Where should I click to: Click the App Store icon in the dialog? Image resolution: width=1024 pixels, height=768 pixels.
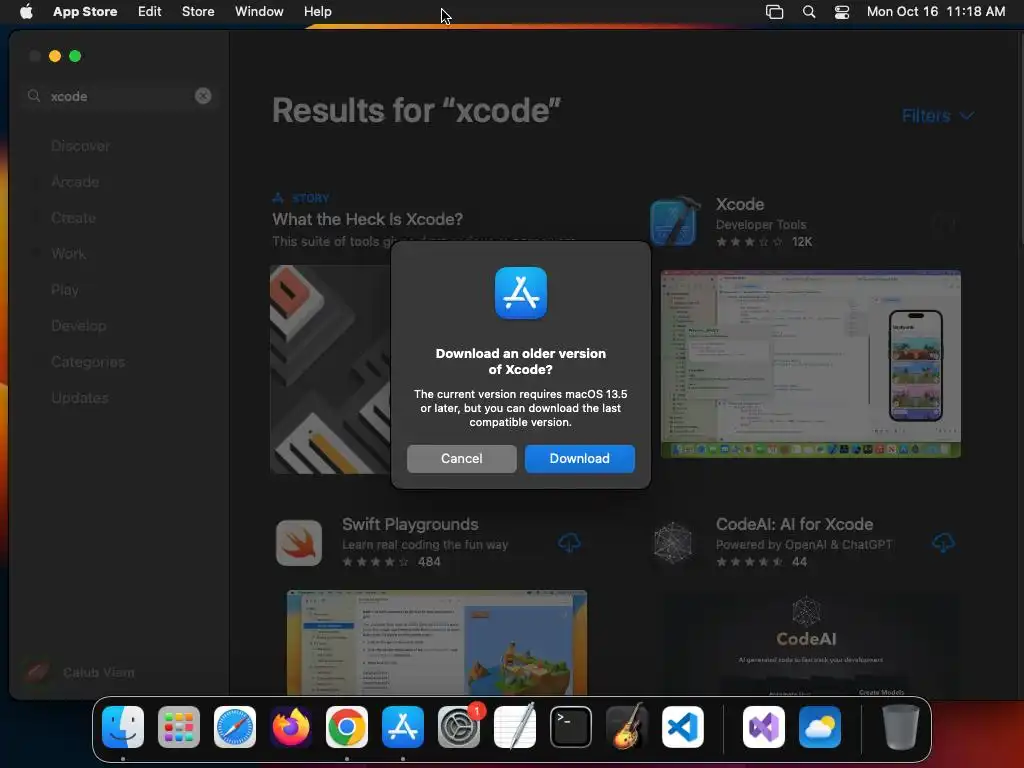(520, 293)
